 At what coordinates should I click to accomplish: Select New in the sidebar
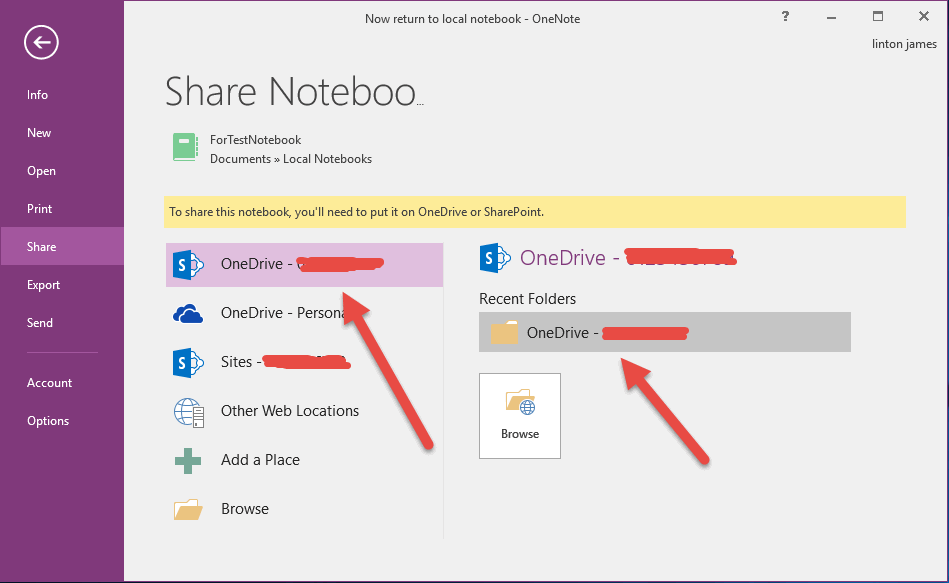pyautogui.click(x=39, y=133)
